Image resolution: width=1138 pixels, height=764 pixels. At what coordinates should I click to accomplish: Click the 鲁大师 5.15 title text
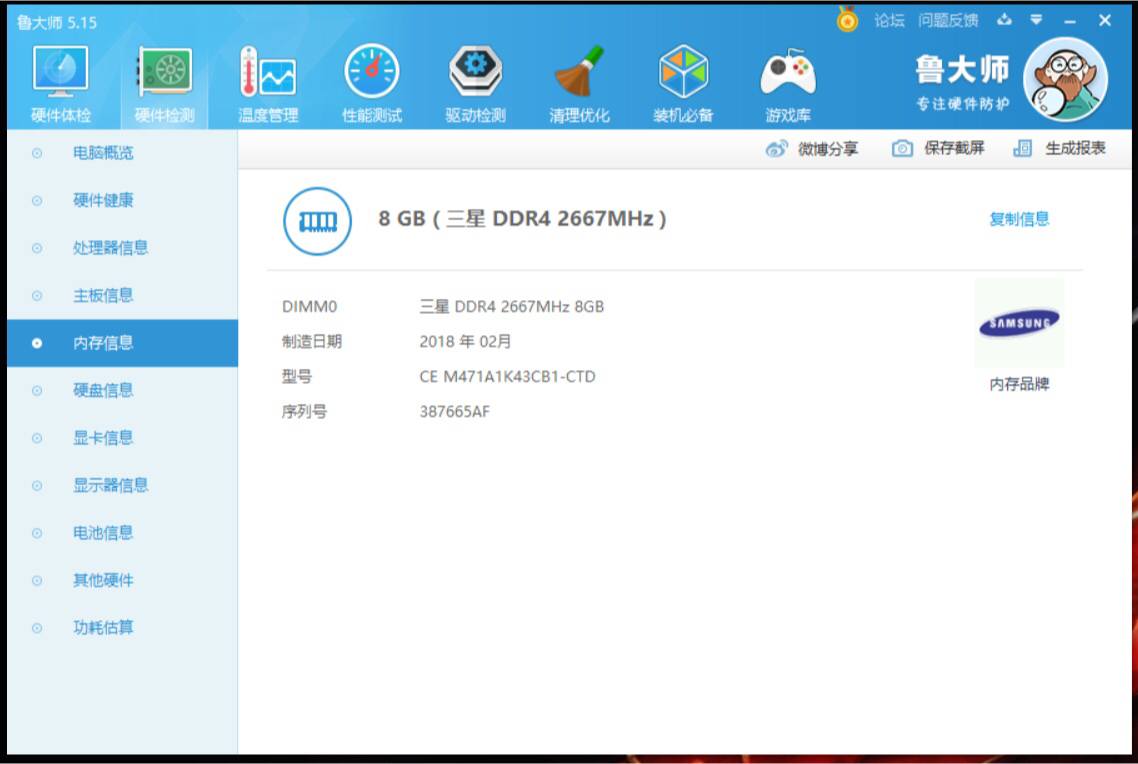pos(57,22)
